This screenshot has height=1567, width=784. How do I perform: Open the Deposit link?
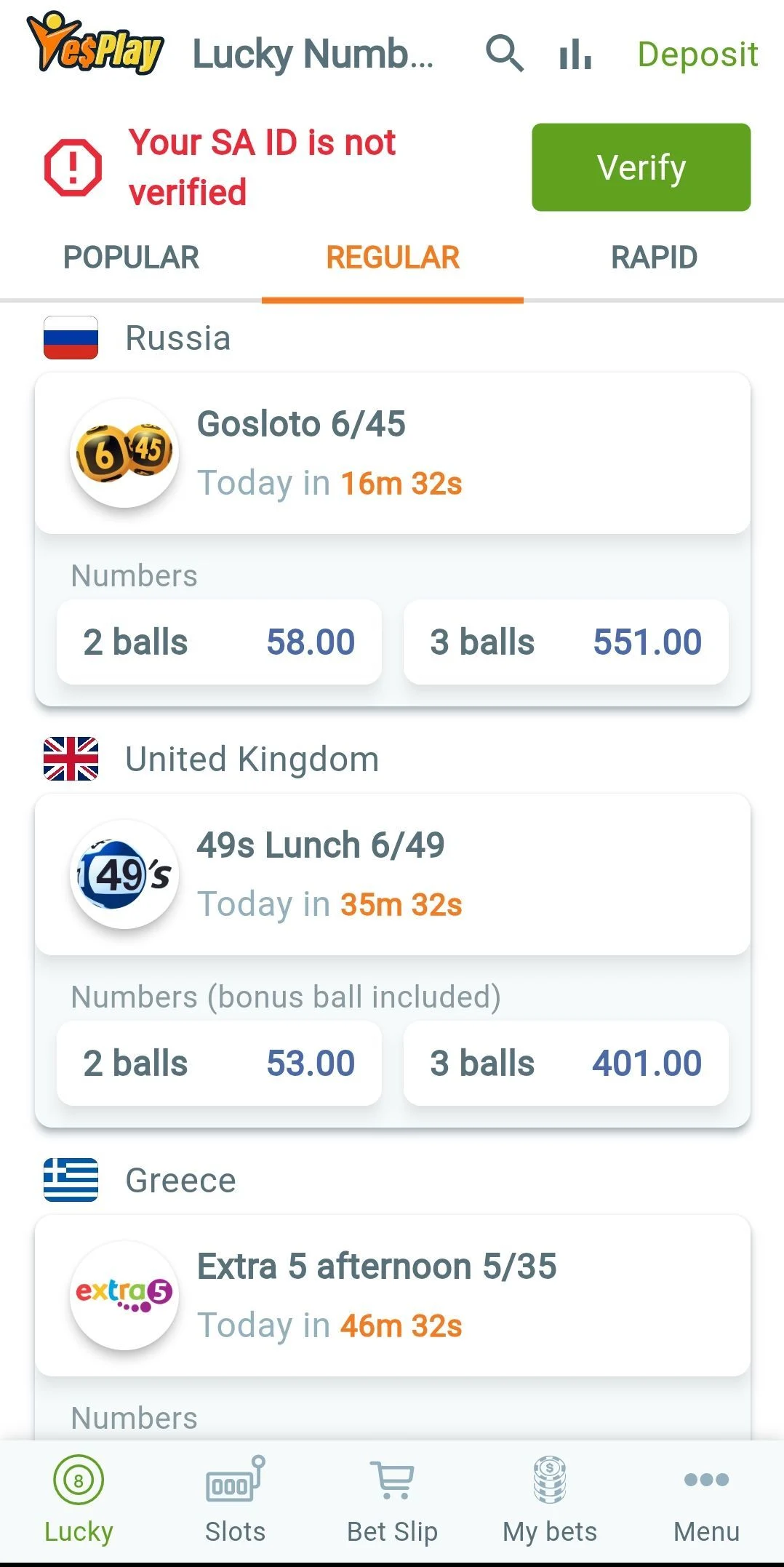click(x=697, y=55)
